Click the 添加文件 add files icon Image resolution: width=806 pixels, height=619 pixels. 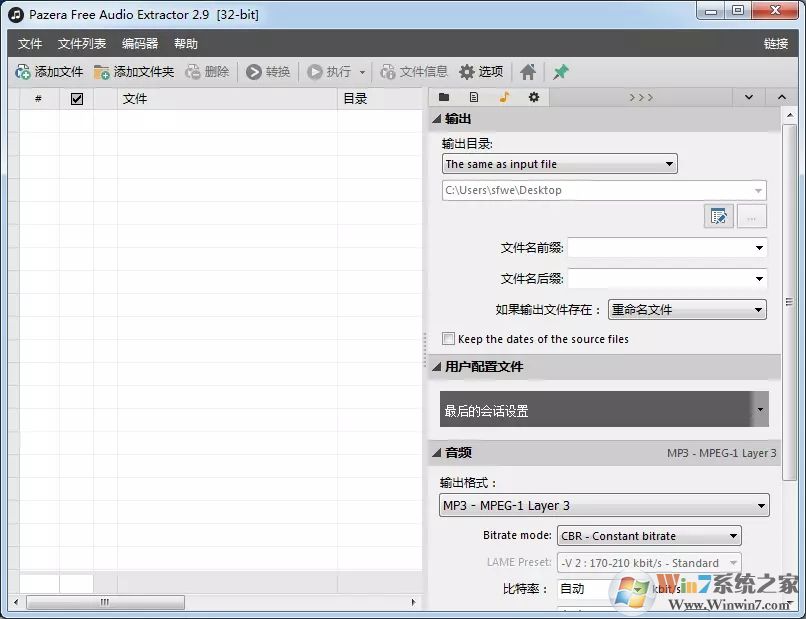[22, 71]
